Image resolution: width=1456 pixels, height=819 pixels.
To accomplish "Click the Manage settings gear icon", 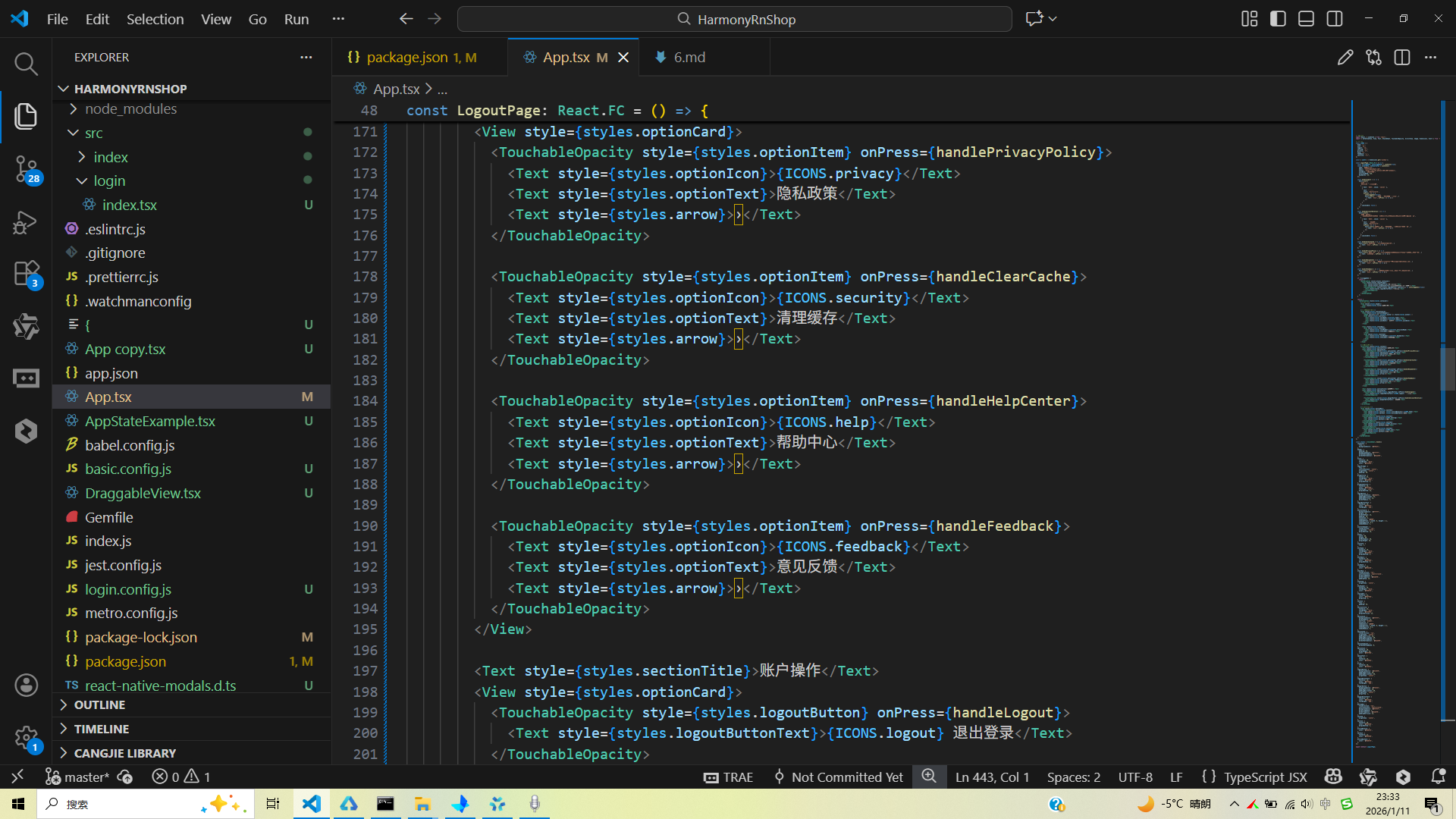I will coord(26,737).
